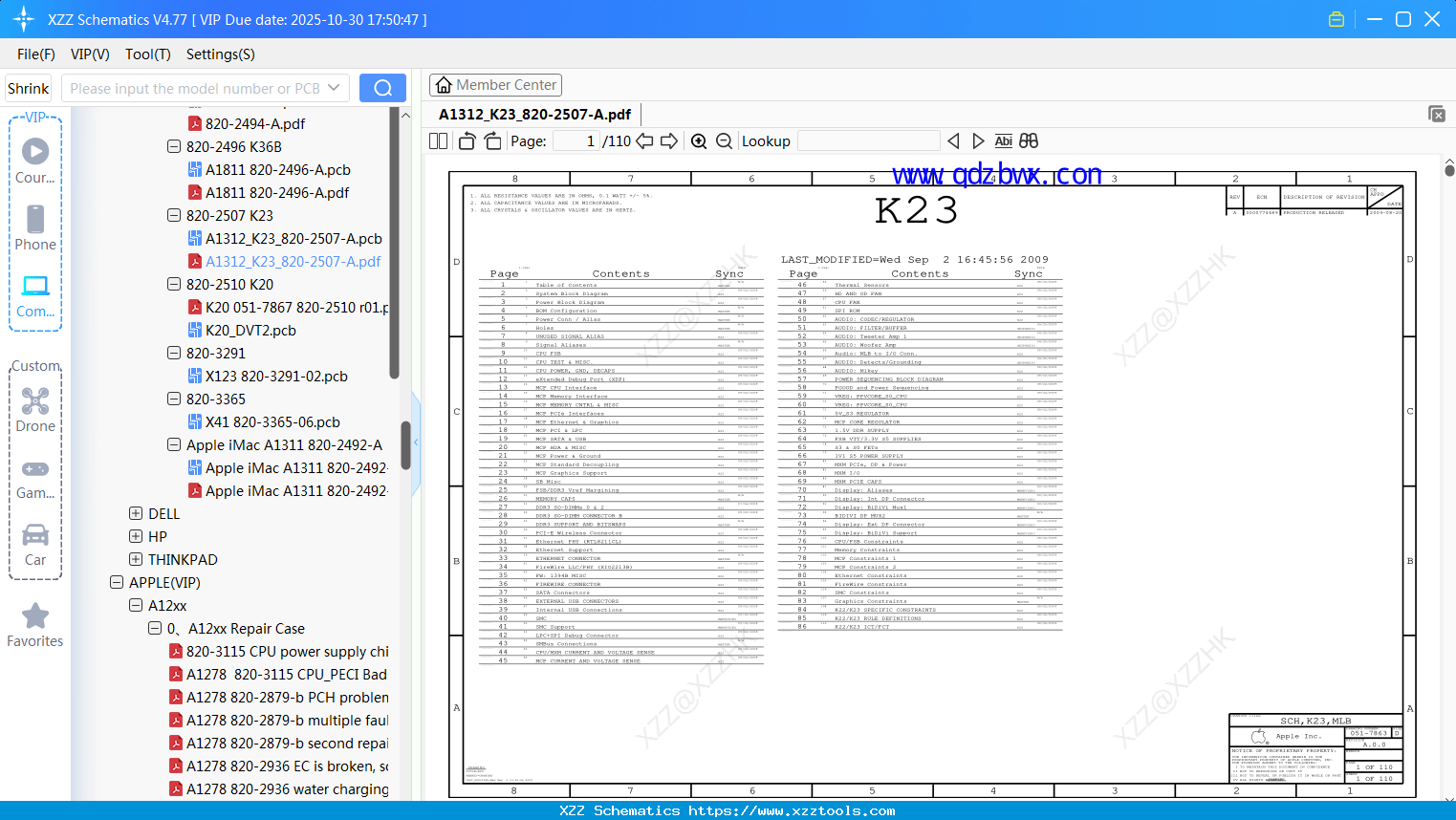Collapse the 820-2496 K36B folder
Image resolution: width=1456 pixels, height=820 pixels.
[x=174, y=147]
